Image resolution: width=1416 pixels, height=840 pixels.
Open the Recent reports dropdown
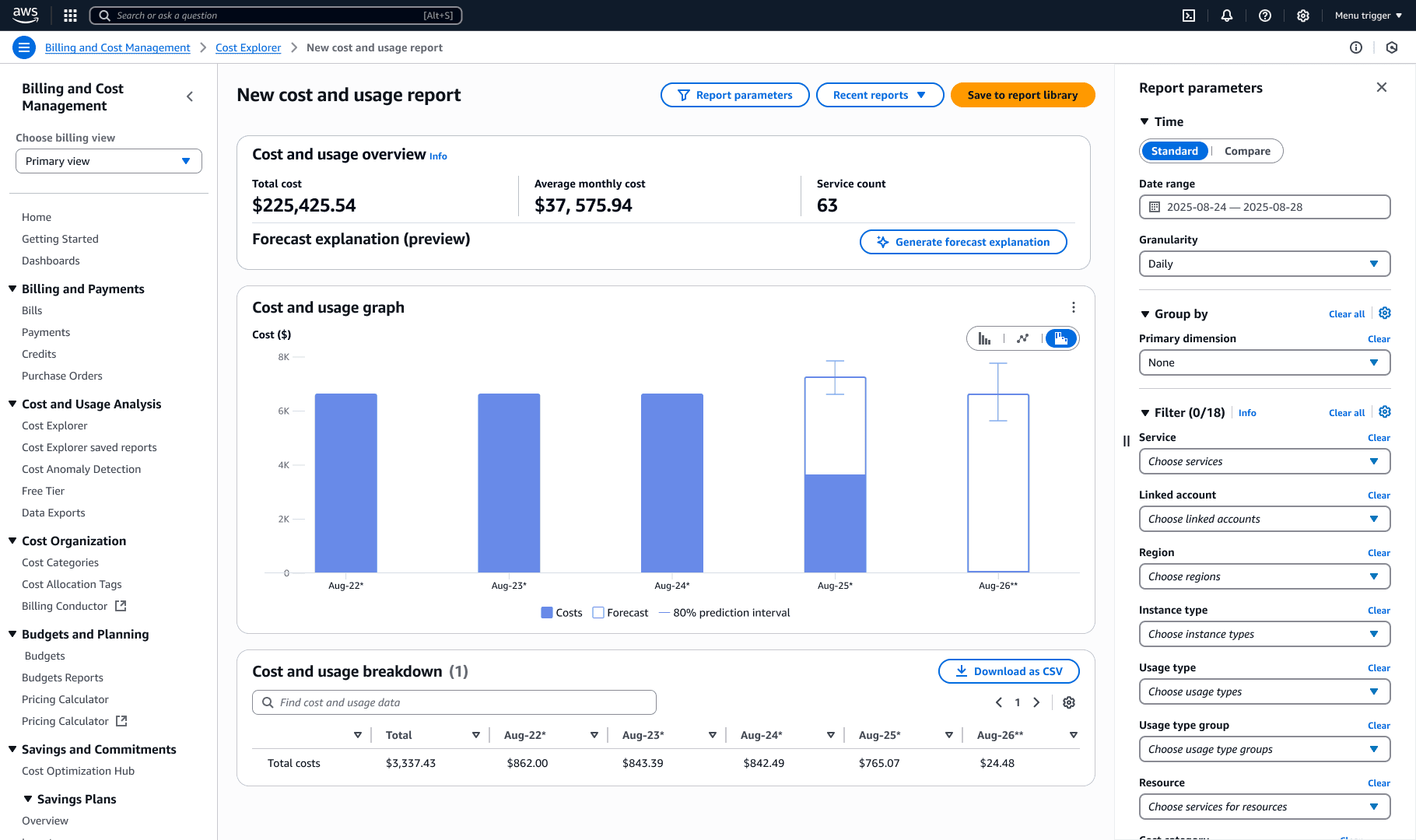880,95
